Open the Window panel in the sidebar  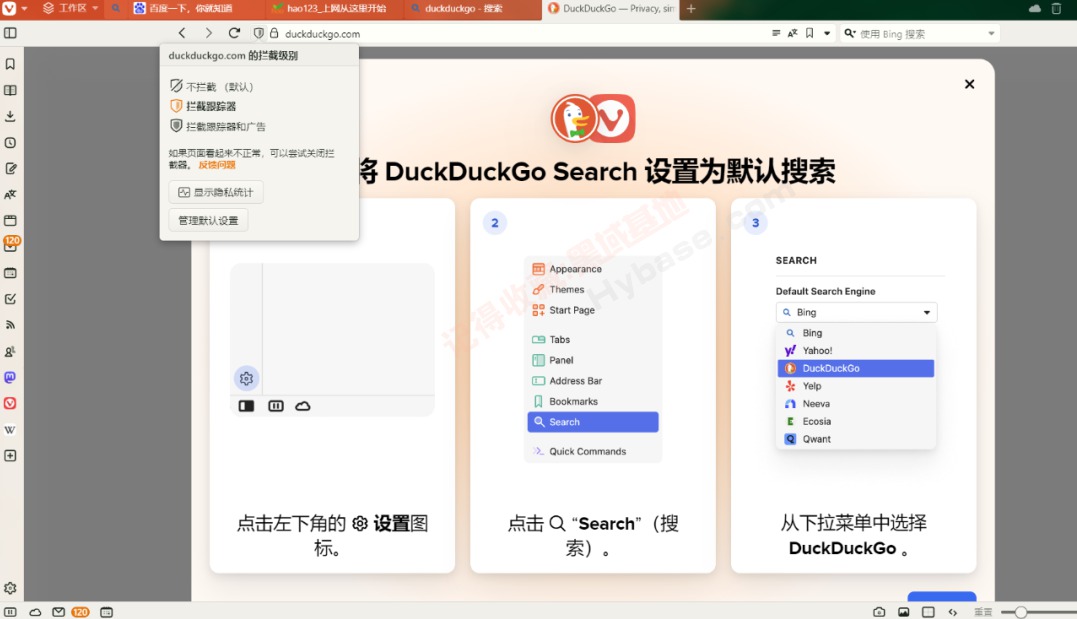click(x=10, y=221)
